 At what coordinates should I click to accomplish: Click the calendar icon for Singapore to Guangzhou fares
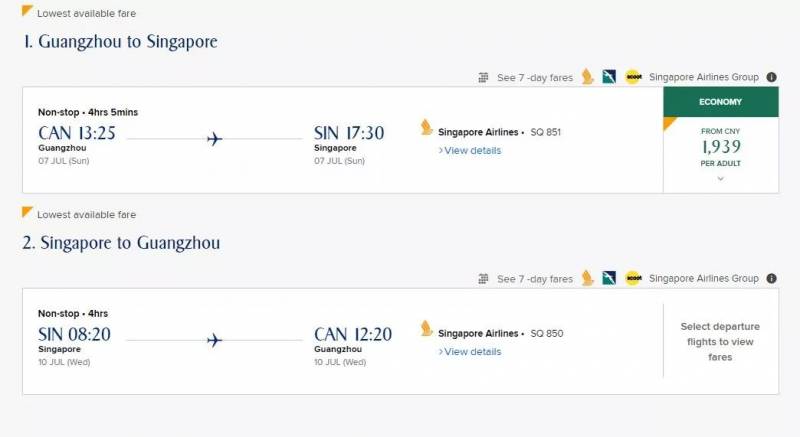(484, 279)
